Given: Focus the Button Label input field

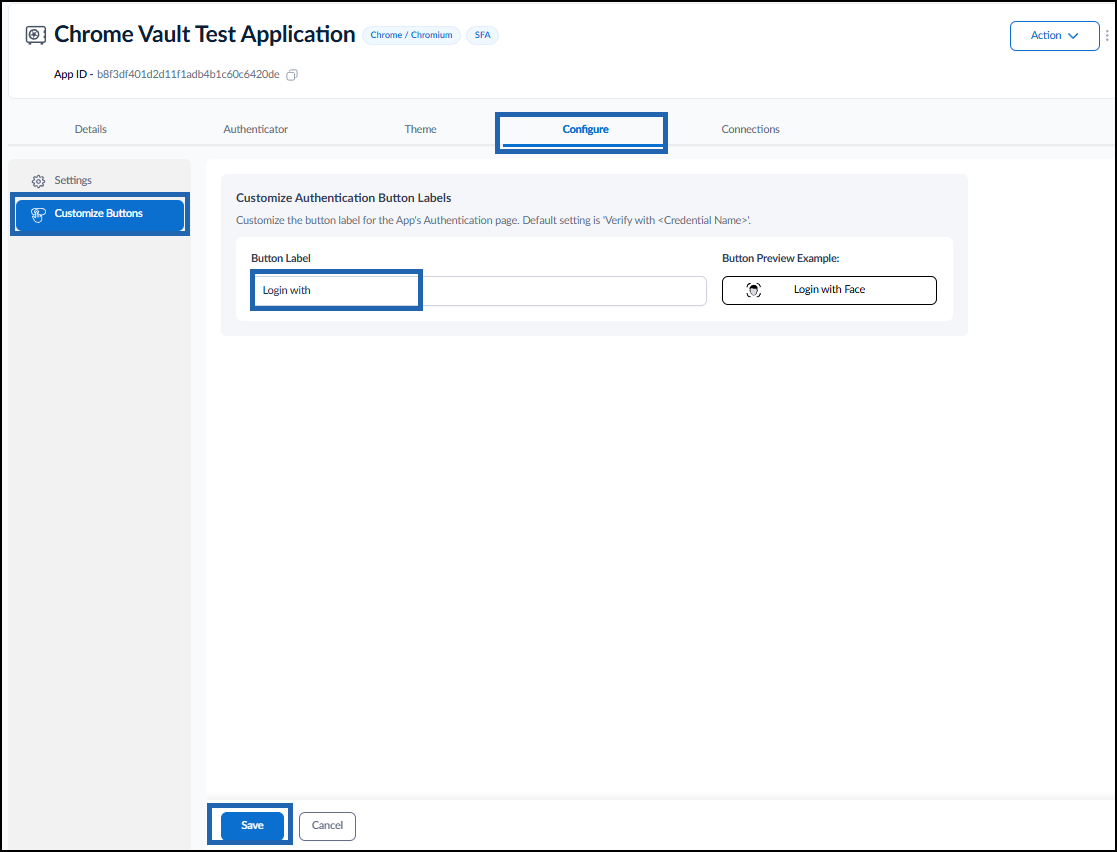Looking at the screenshot, I should [x=479, y=291].
